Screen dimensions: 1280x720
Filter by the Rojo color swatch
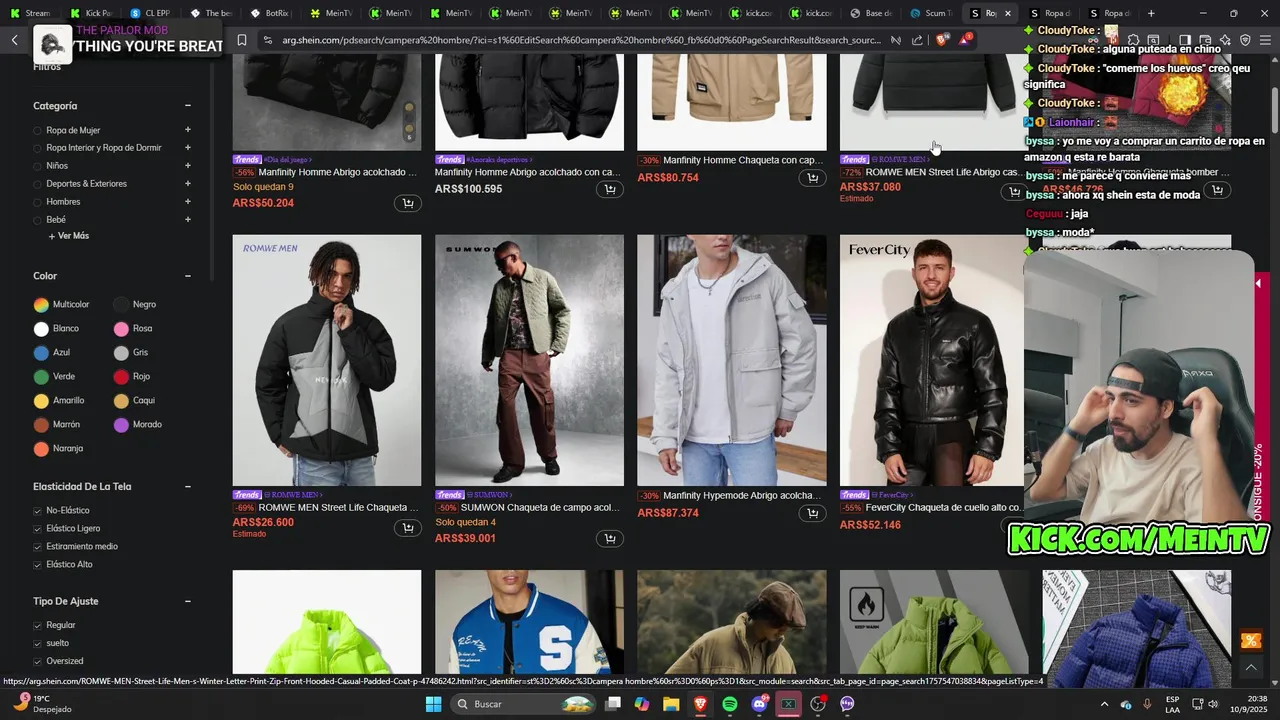click(x=121, y=377)
